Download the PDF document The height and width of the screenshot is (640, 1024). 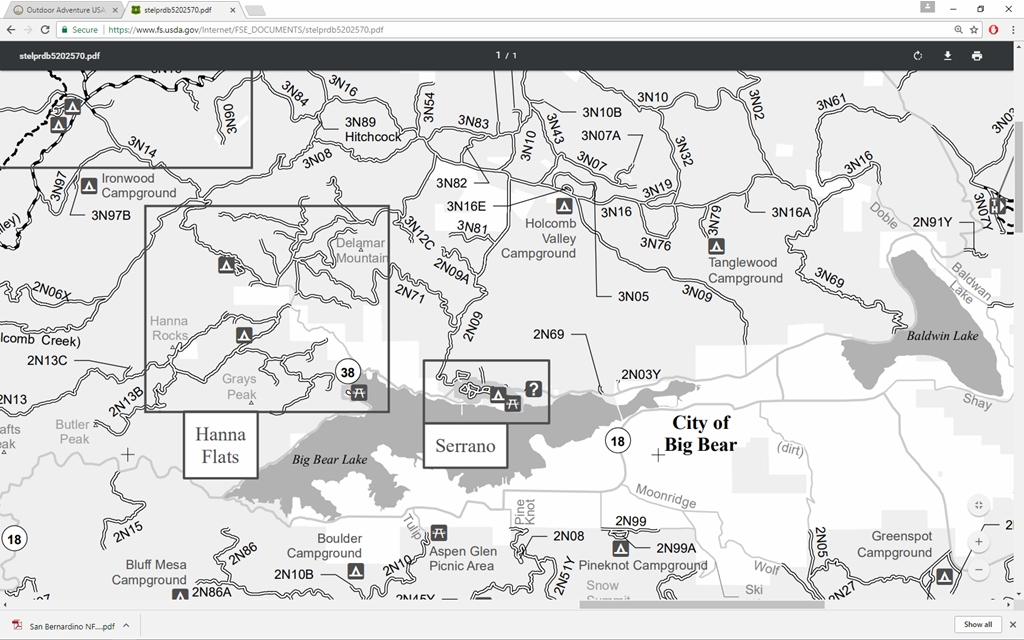pyautogui.click(x=947, y=56)
